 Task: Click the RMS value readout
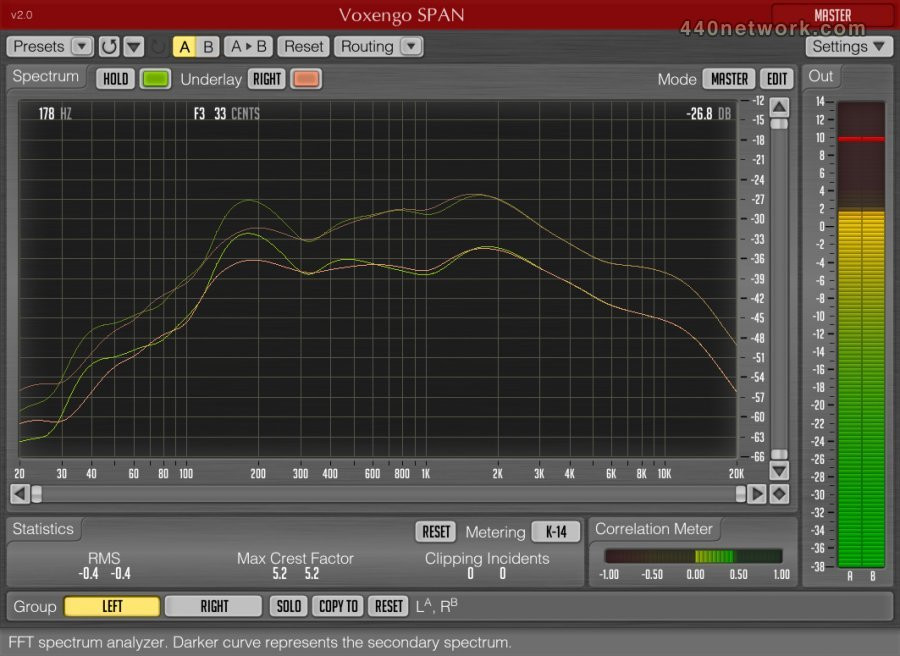pos(104,573)
